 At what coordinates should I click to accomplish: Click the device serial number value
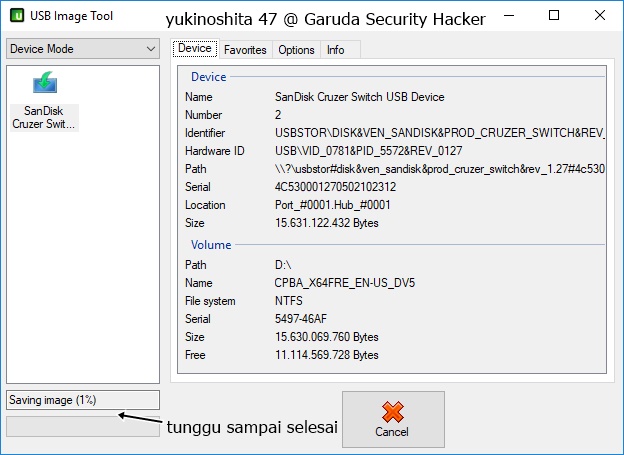point(335,187)
